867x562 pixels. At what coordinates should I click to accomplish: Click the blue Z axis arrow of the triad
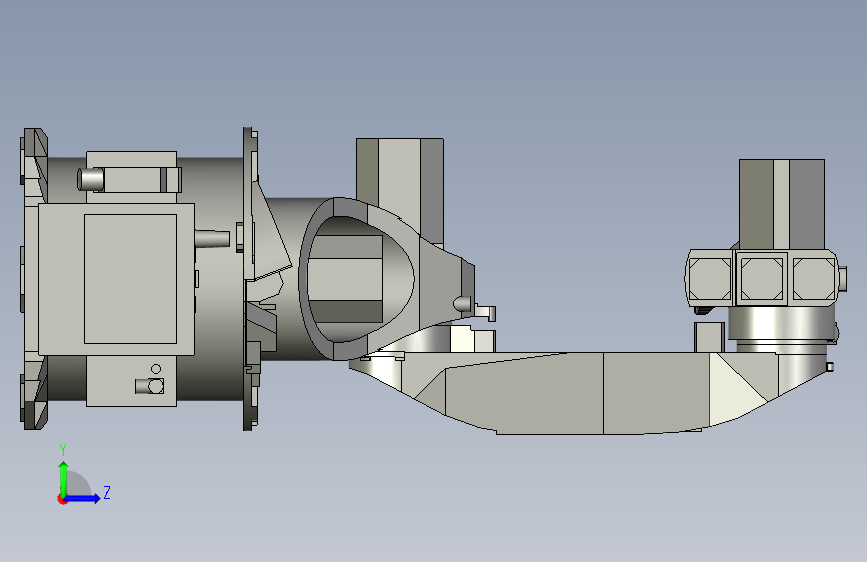pyautogui.click(x=83, y=498)
